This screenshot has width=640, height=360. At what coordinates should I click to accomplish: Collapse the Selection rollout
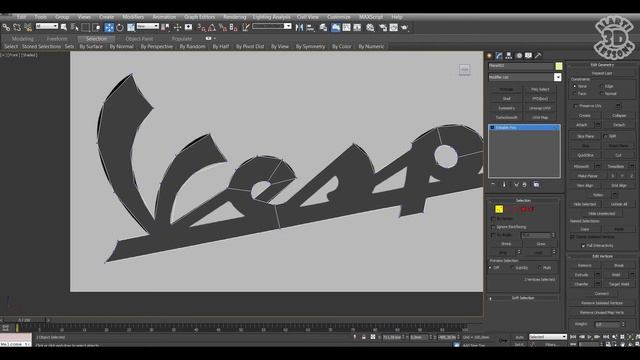pos(523,200)
